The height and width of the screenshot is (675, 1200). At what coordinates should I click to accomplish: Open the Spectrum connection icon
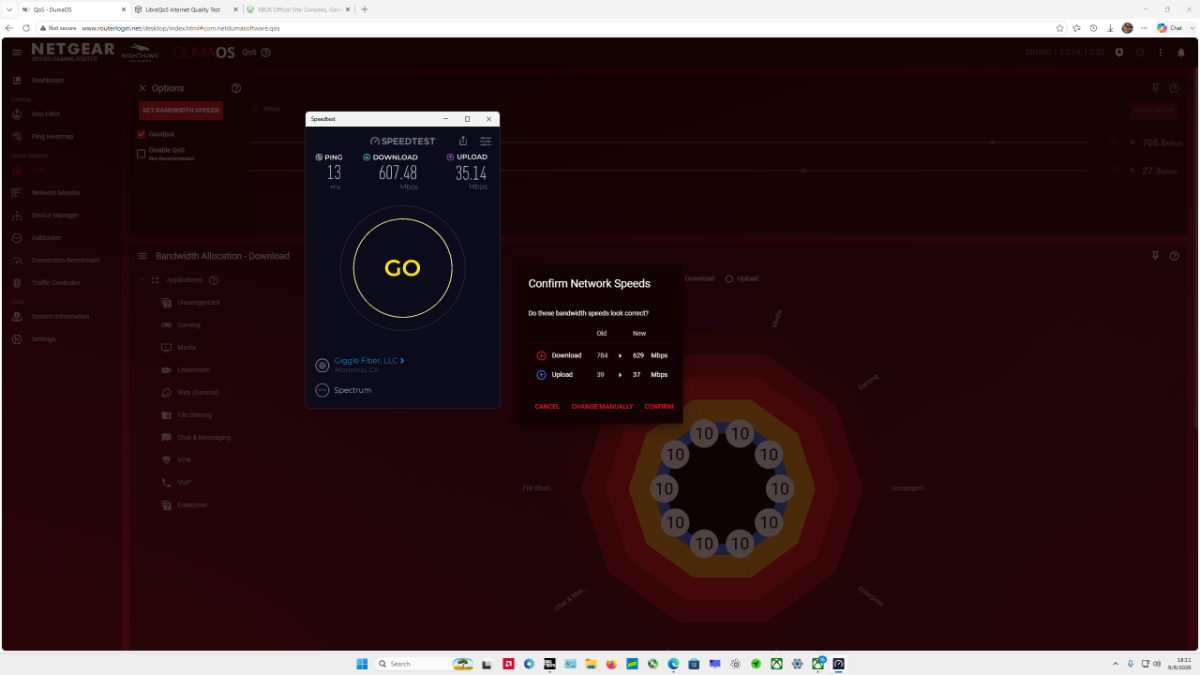322,390
